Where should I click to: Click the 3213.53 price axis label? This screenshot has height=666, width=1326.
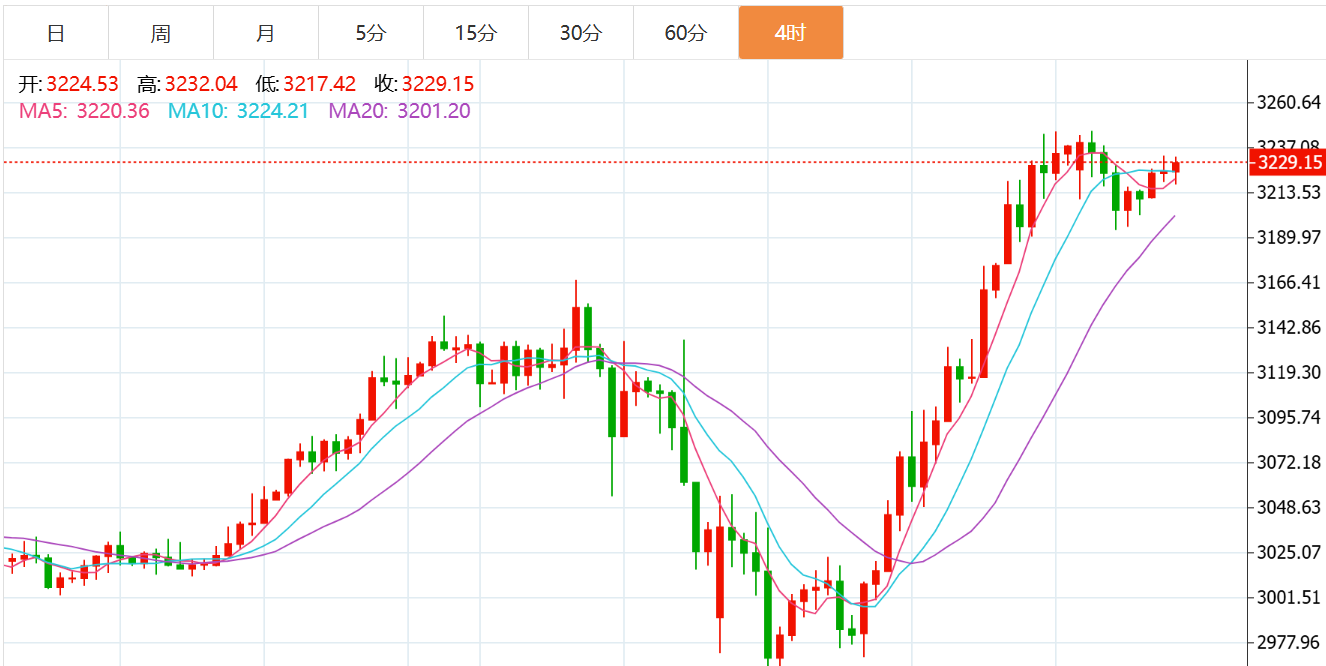pos(1291,193)
